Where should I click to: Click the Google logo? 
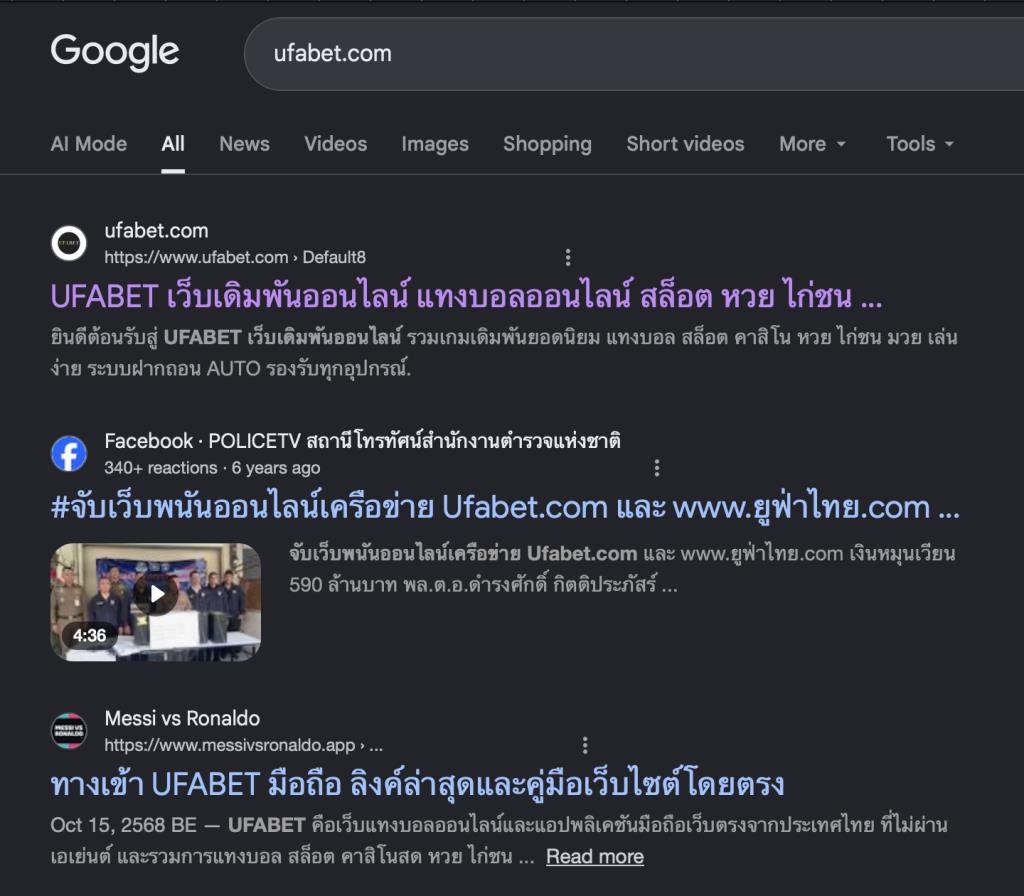pos(115,52)
